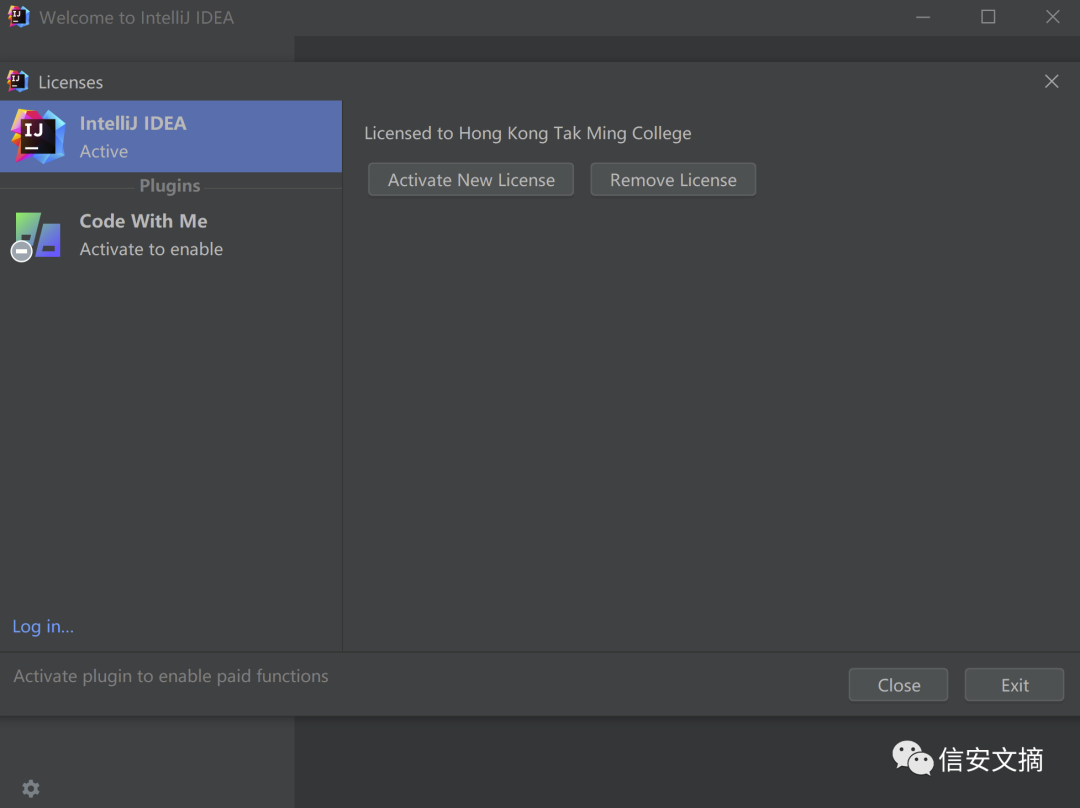The width and height of the screenshot is (1080, 808).
Task: Click the disabled minus badge on Code With Me
Action: click(21, 252)
